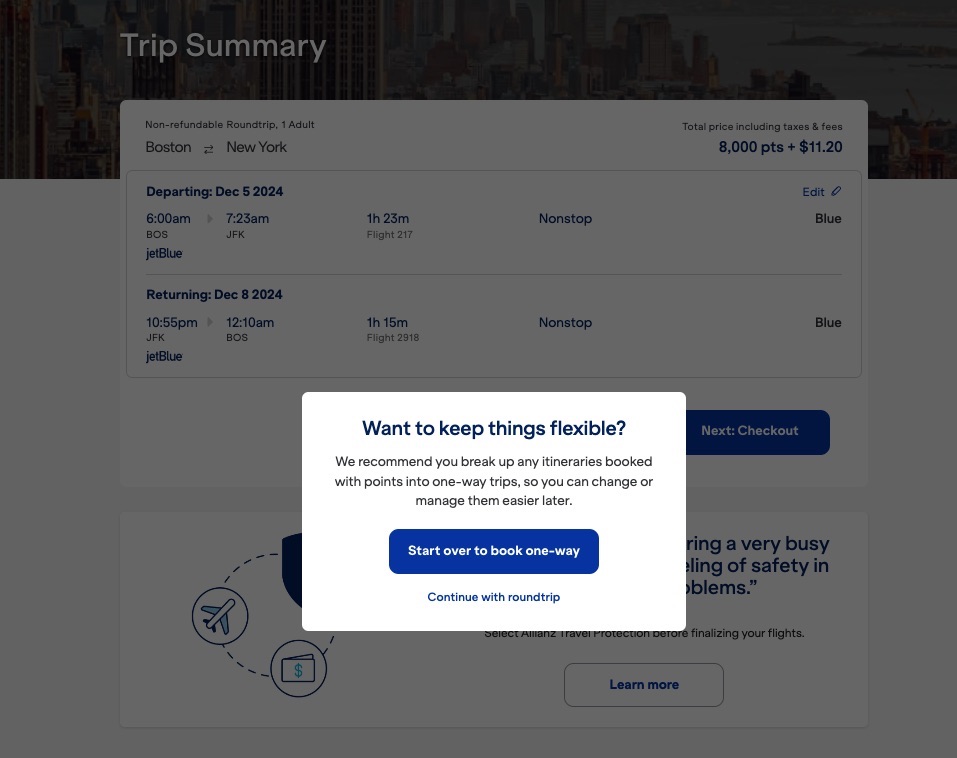The height and width of the screenshot is (758, 957).
Task: Click the dollar bill circle icon in the illustration
Action: (x=298, y=668)
